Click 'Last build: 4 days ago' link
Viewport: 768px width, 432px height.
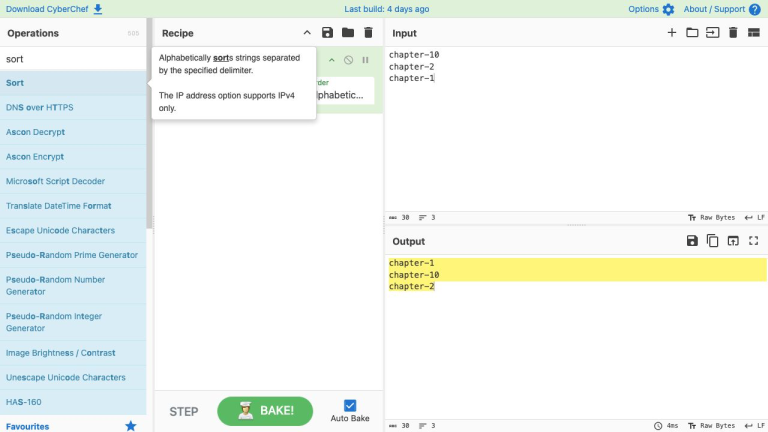(386, 9)
